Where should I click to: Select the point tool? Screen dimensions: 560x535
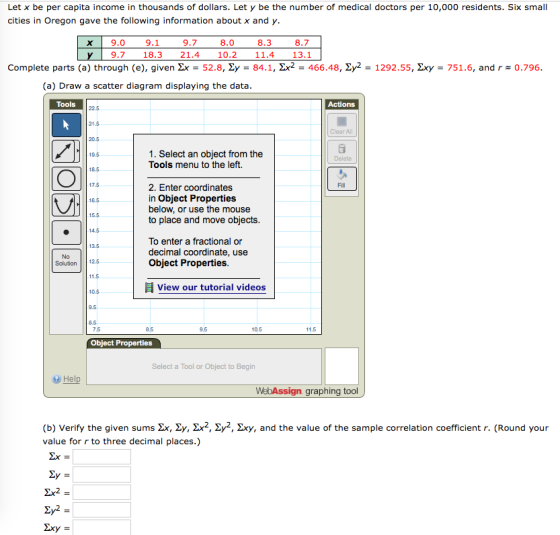pos(66,232)
